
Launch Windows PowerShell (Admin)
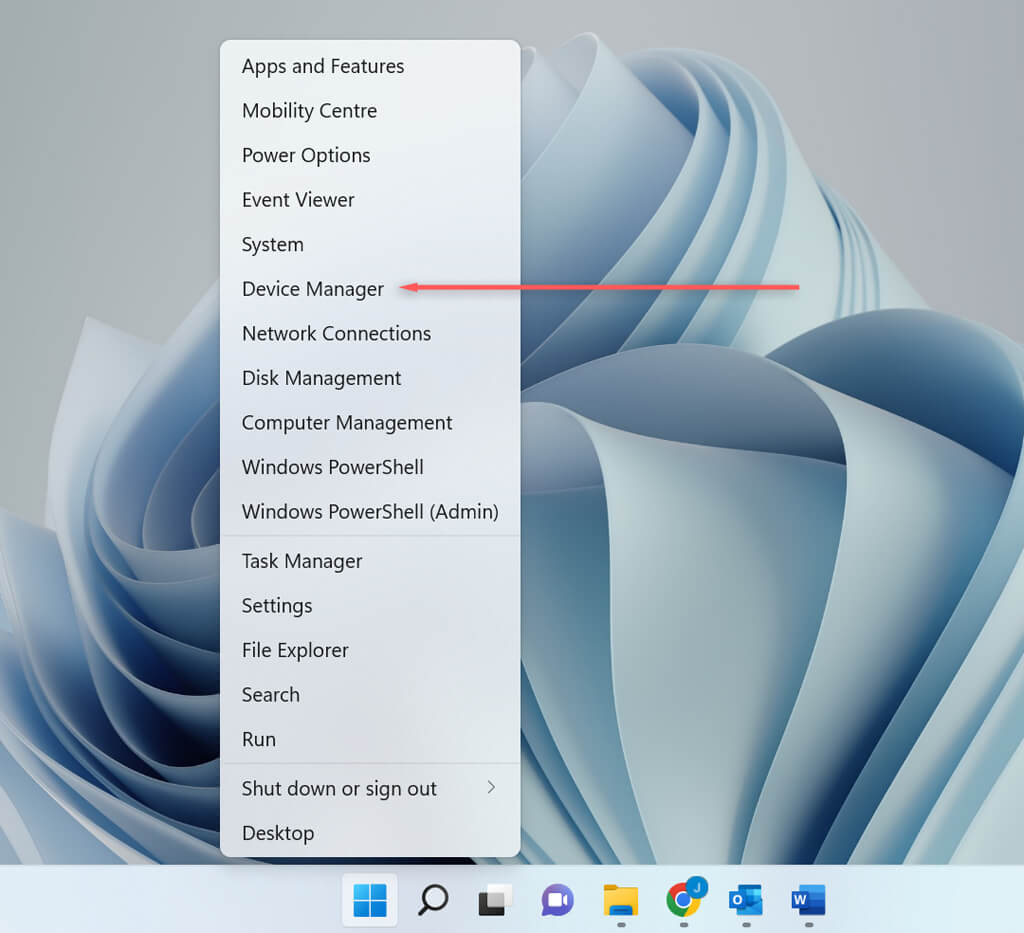point(370,512)
